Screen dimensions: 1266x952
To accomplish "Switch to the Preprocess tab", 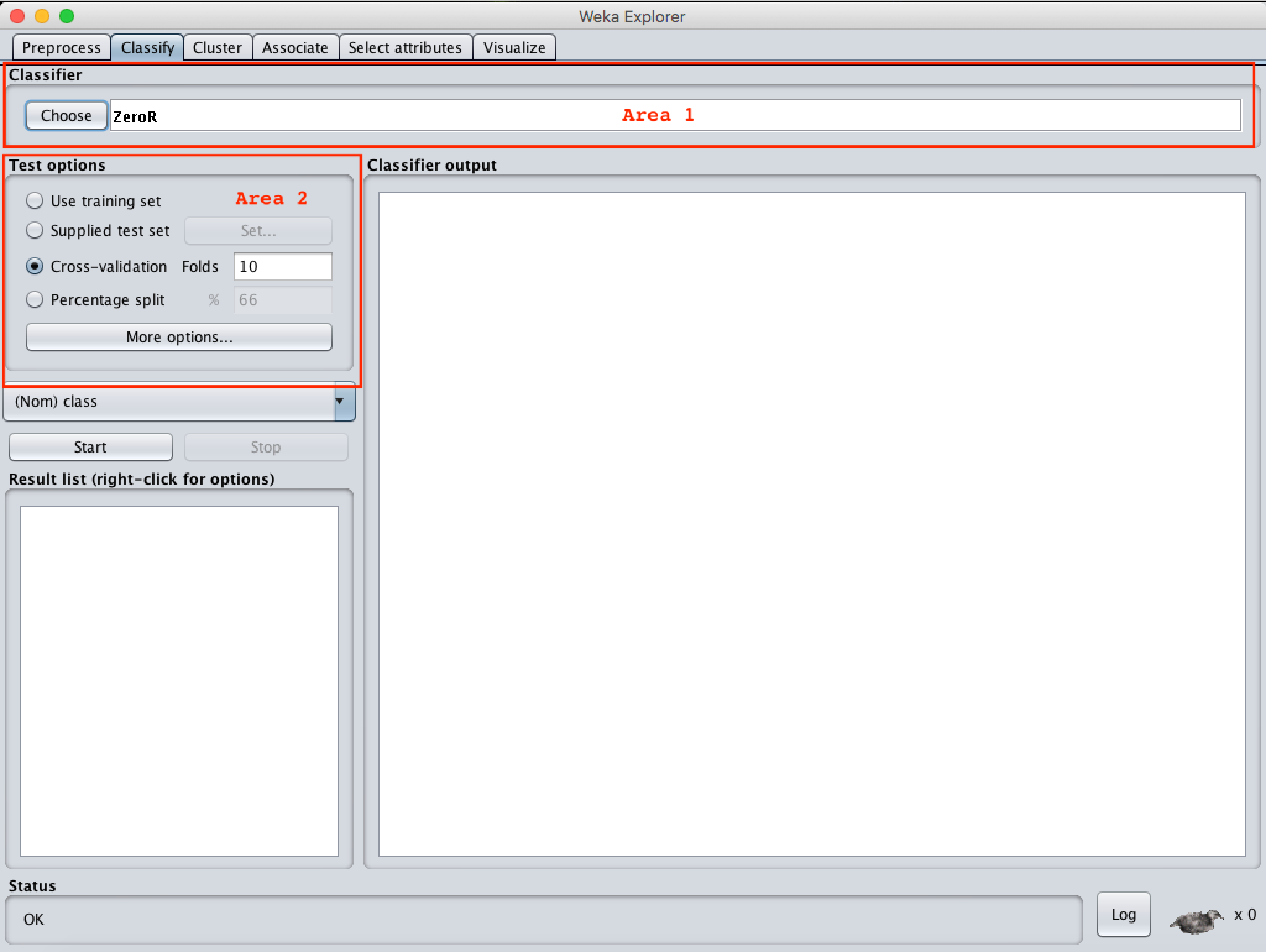I will [x=61, y=48].
